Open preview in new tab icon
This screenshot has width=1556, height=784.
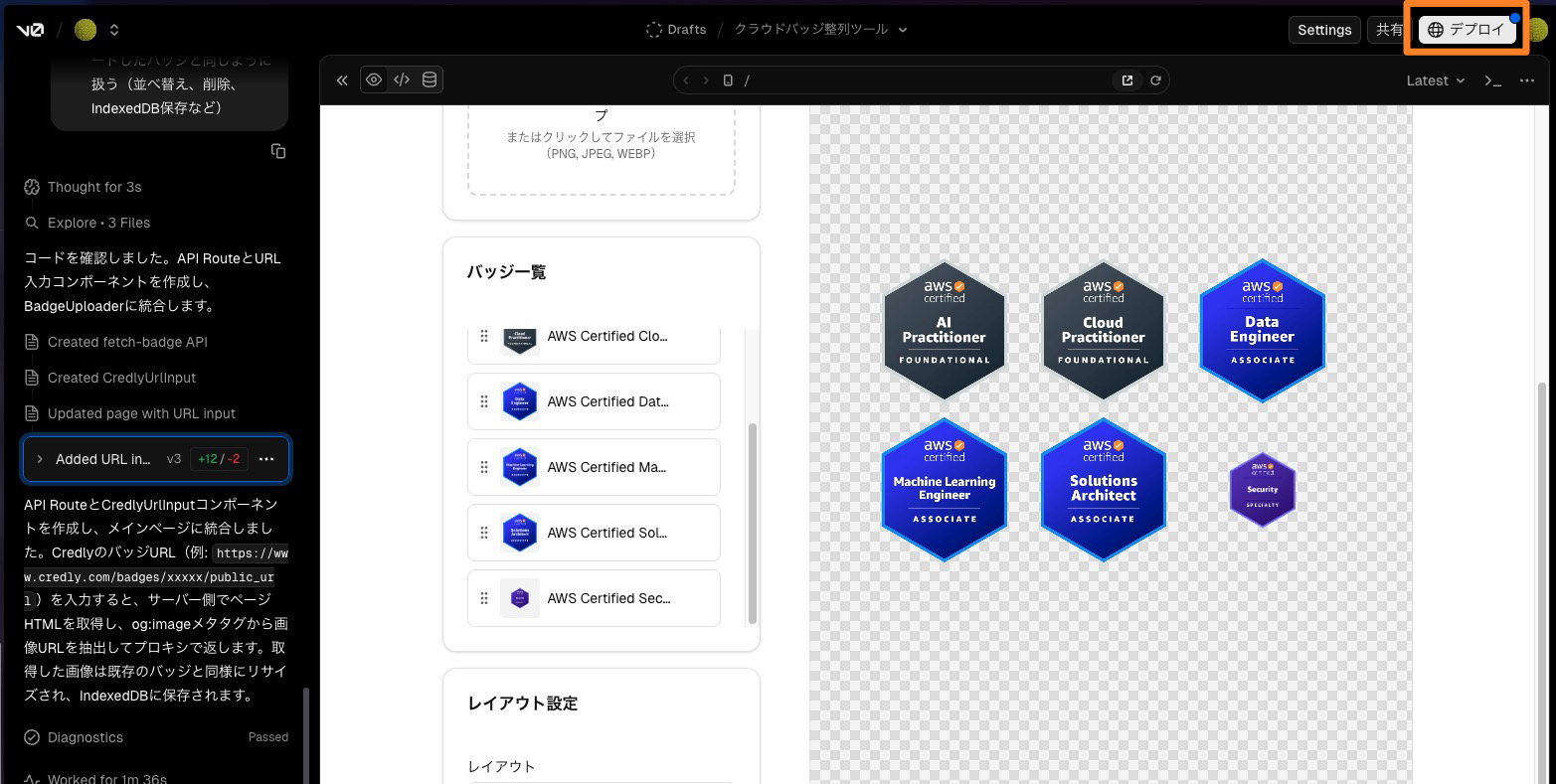click(x=1127, y=80)
